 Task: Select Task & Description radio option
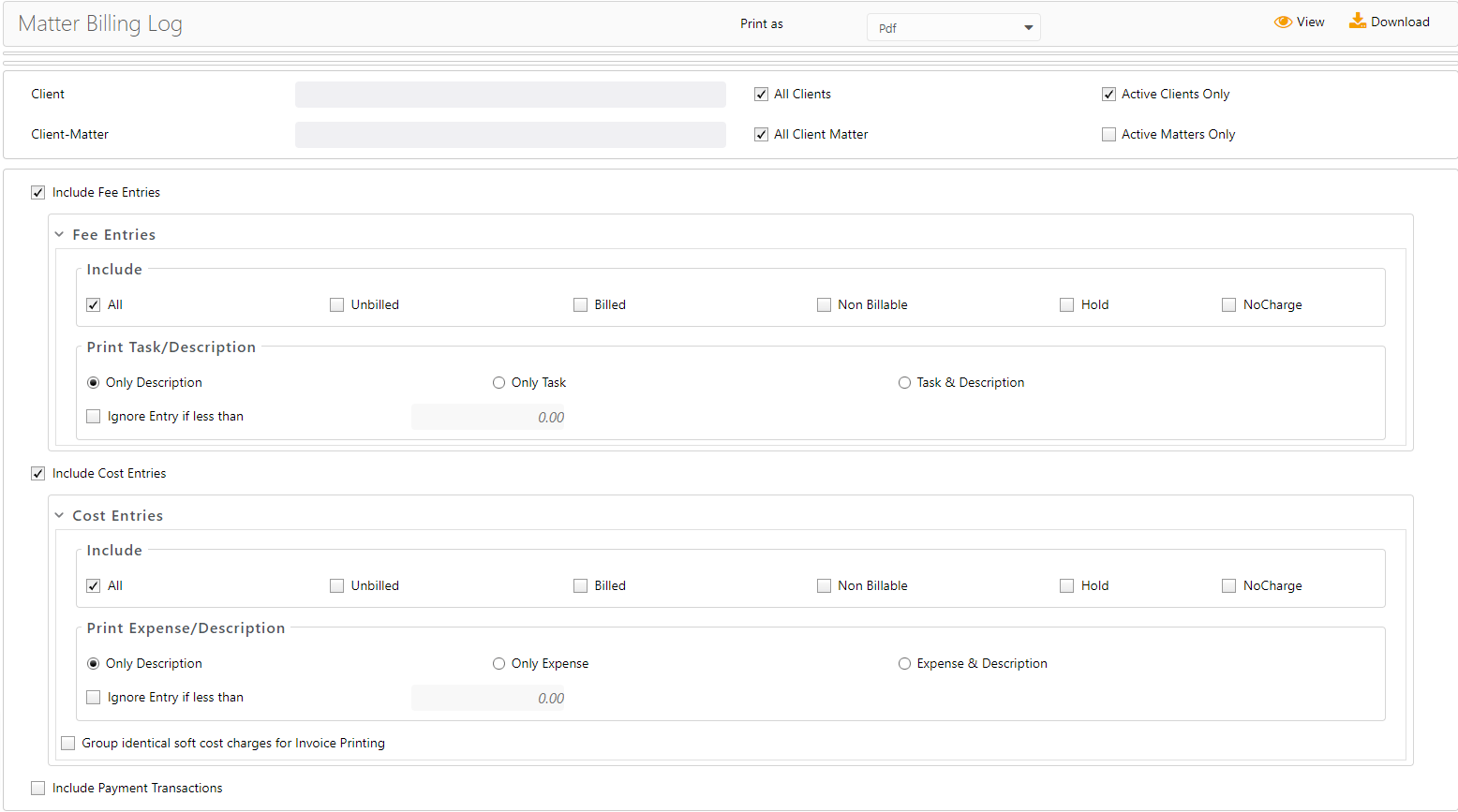tap(904, 383)
